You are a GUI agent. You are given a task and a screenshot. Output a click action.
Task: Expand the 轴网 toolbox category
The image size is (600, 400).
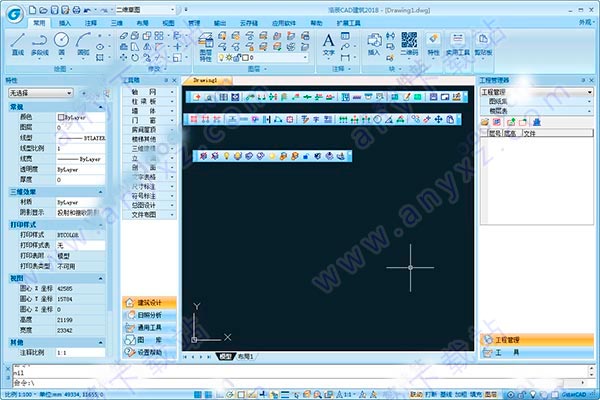click(149, 92)
